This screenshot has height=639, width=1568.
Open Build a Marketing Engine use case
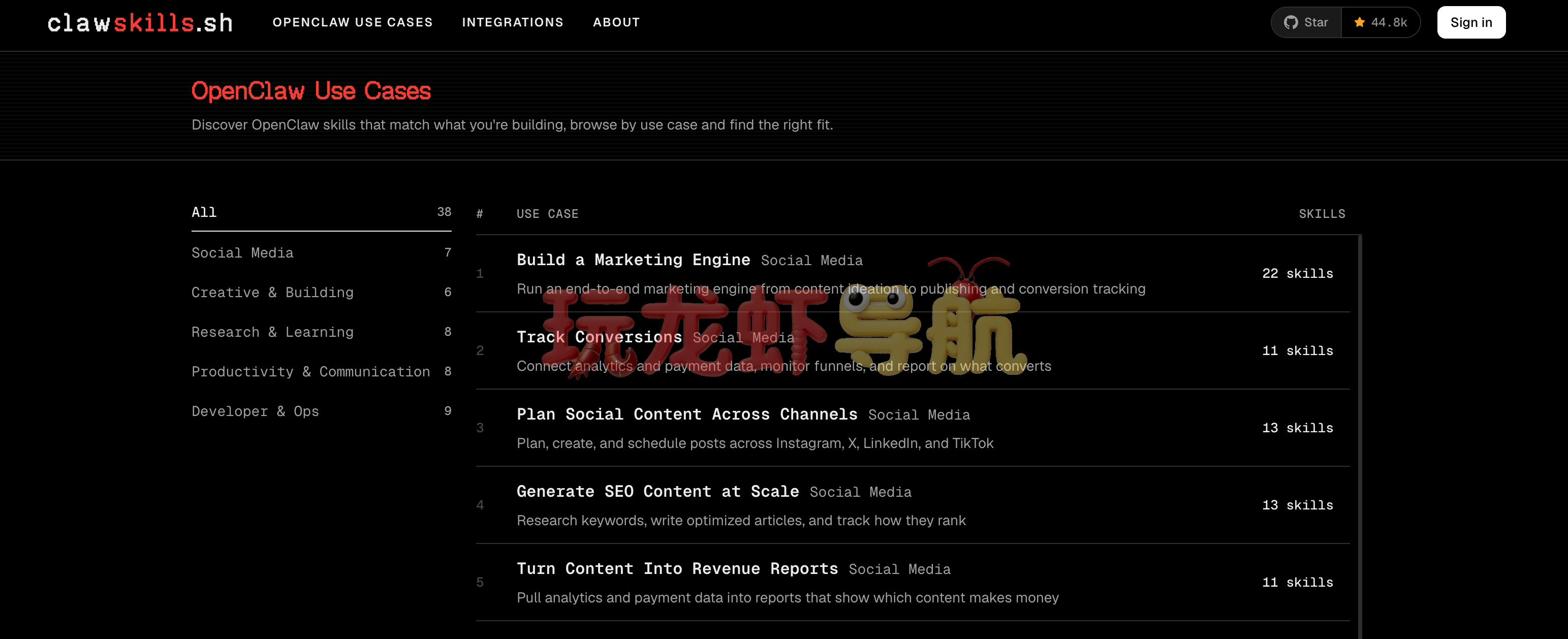click(x=633, y=260)
